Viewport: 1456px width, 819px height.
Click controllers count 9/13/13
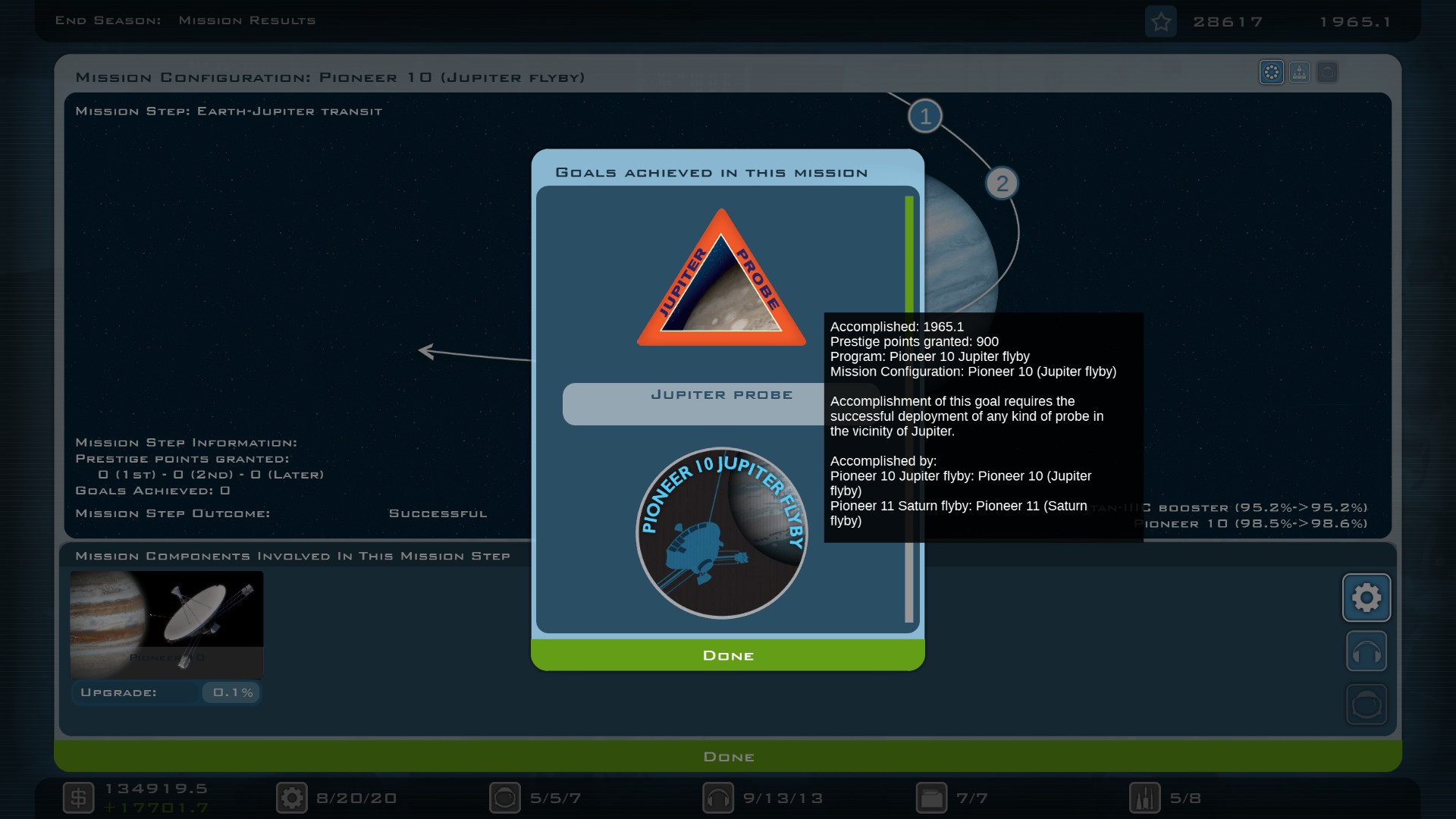(x=783, y=798)
